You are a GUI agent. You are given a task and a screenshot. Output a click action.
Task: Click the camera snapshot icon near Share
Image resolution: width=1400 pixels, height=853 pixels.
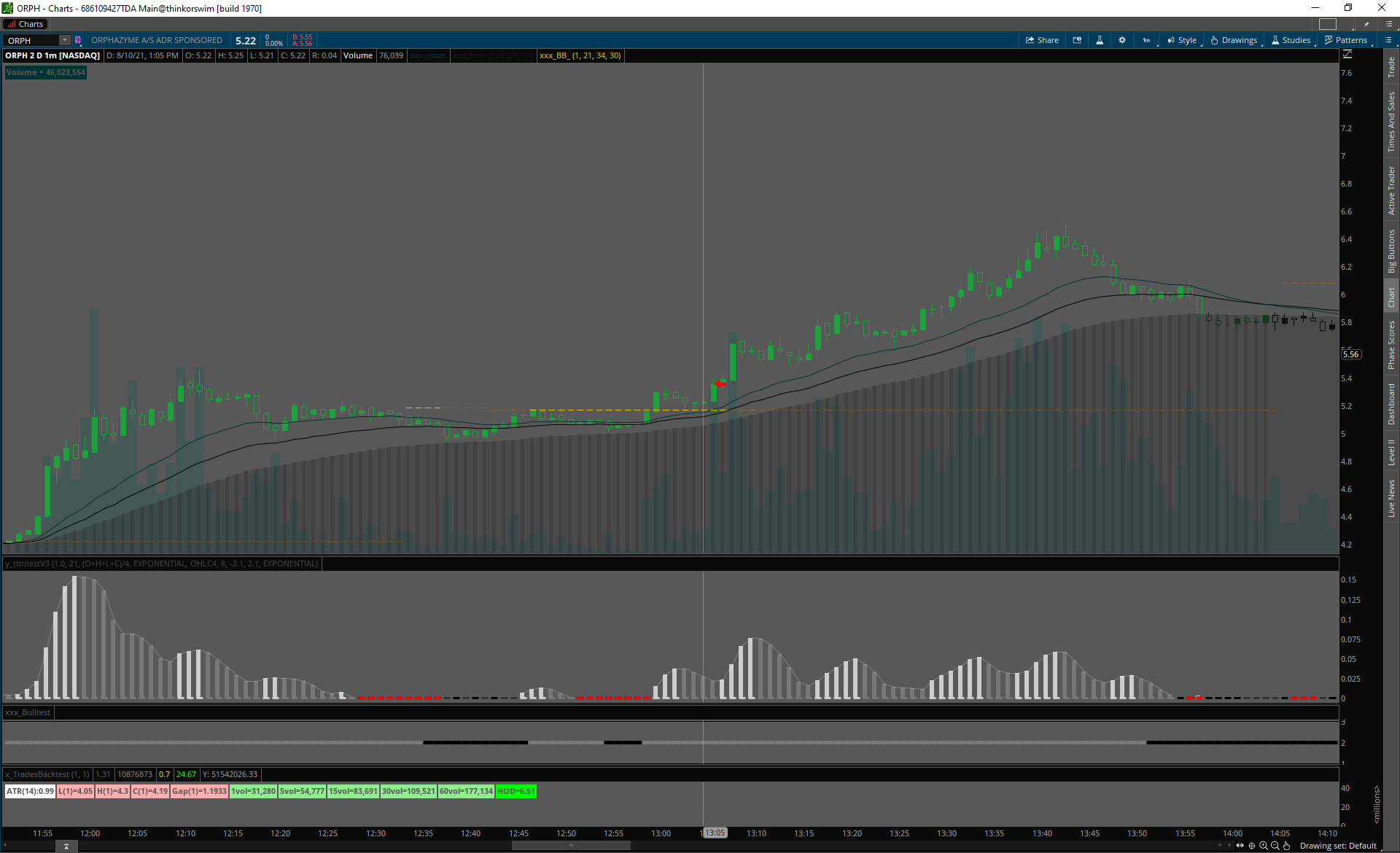1077,40
